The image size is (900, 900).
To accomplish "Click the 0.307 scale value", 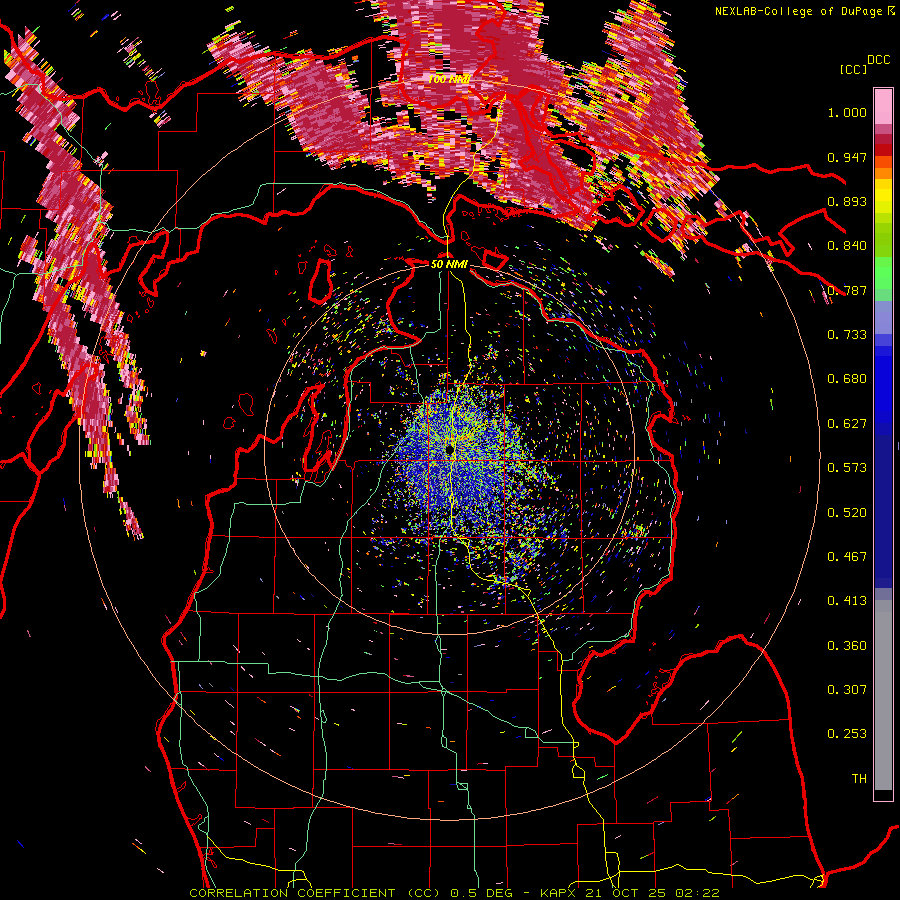I will point(847,690).
